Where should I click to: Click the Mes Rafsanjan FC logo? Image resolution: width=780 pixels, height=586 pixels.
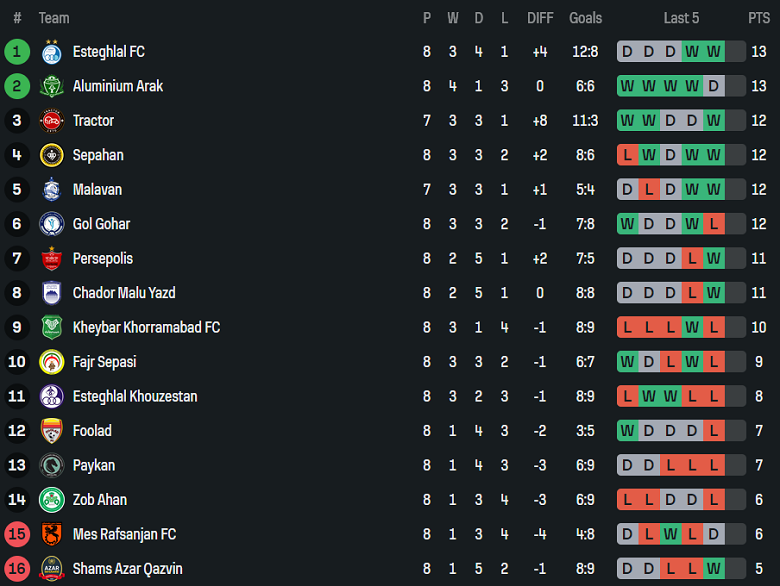click(51, 534)
